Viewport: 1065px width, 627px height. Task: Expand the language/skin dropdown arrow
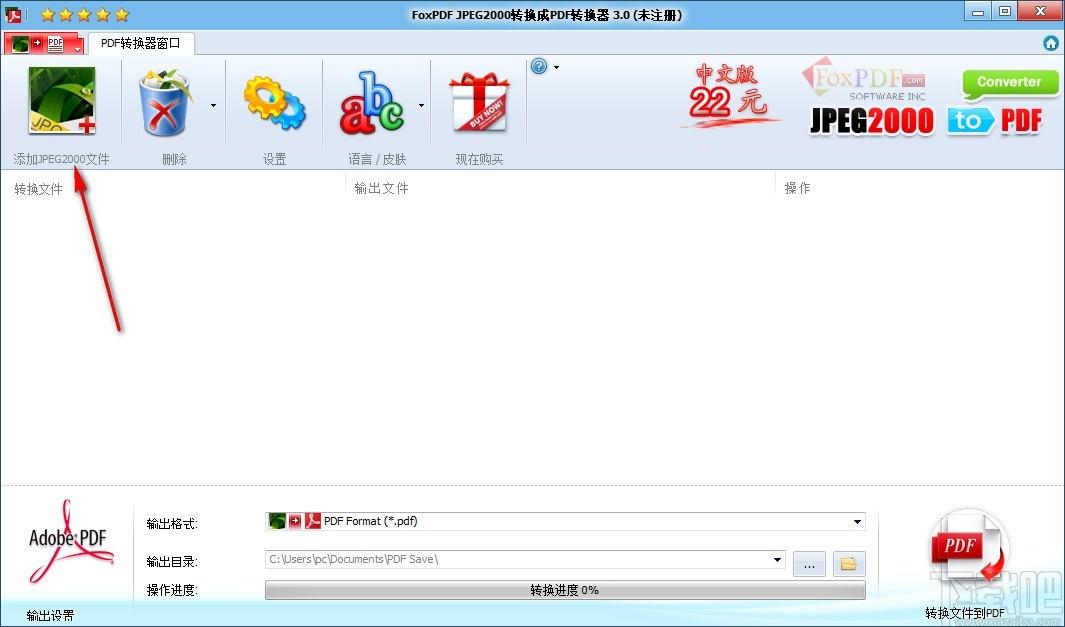click(x=421, y=105)
